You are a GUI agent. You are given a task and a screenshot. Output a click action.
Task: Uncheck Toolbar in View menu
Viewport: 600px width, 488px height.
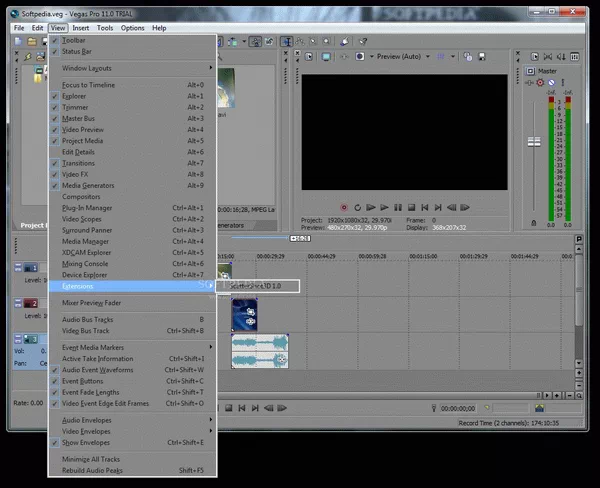coord(132,40)
